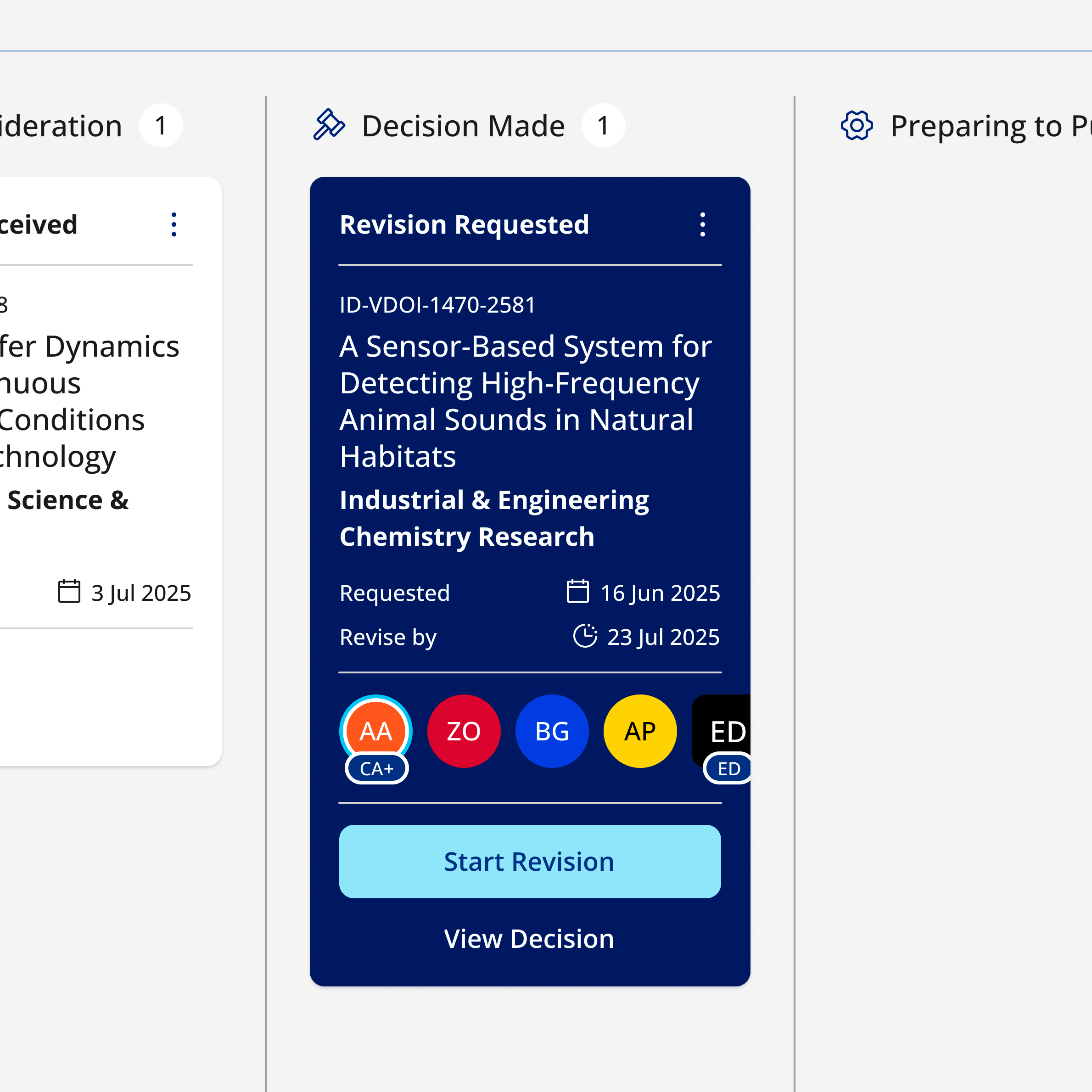Open the Revision Requested card three-dot menu
The image size is (1092, 1092).
point(703,224)
